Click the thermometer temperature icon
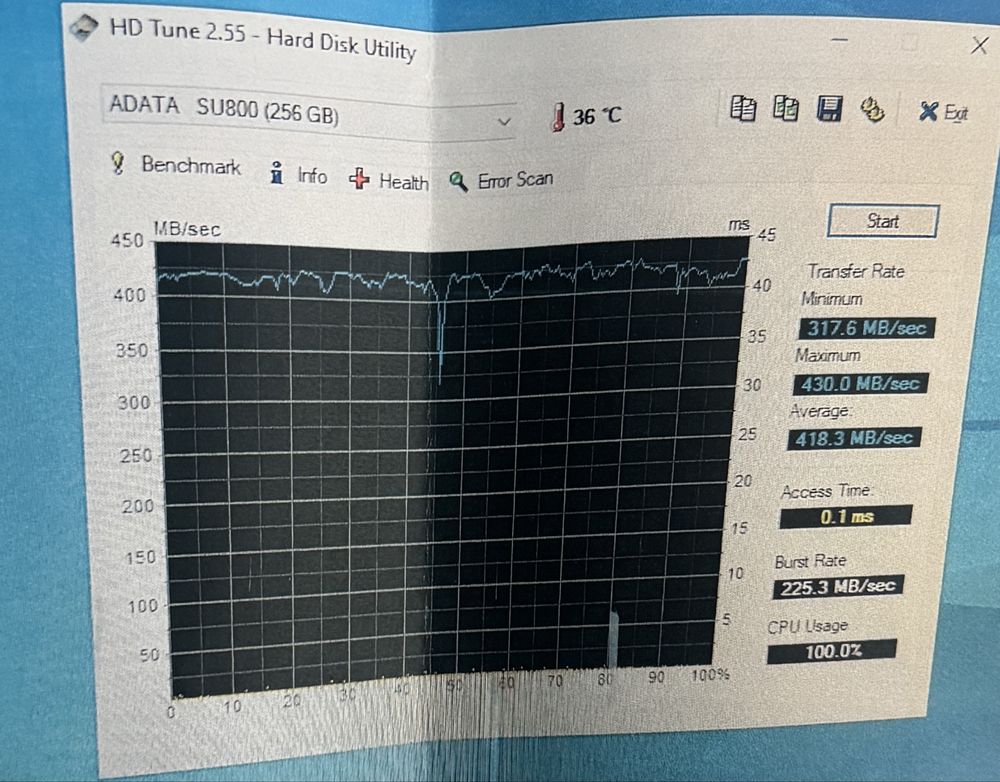 558,117
